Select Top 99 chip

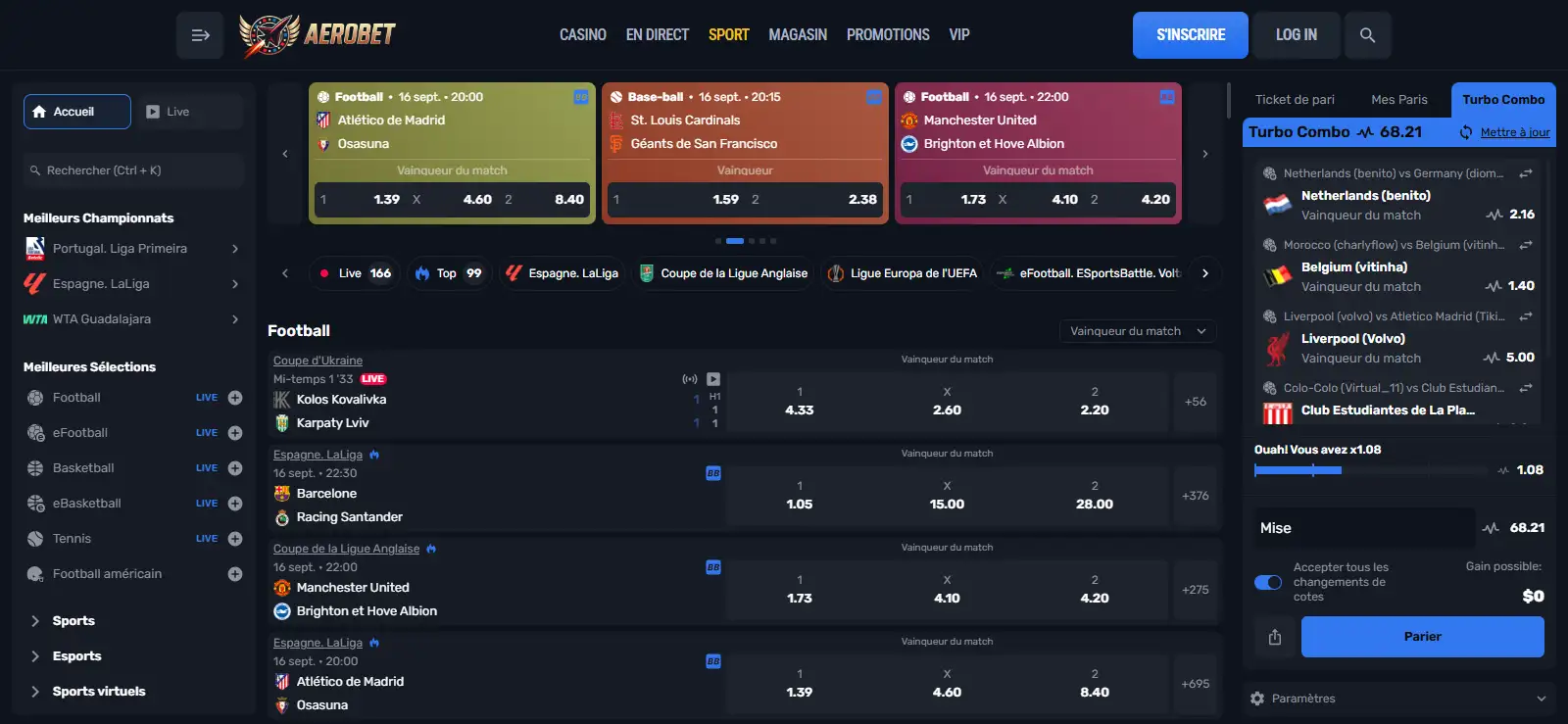click(x=449, y=273)
